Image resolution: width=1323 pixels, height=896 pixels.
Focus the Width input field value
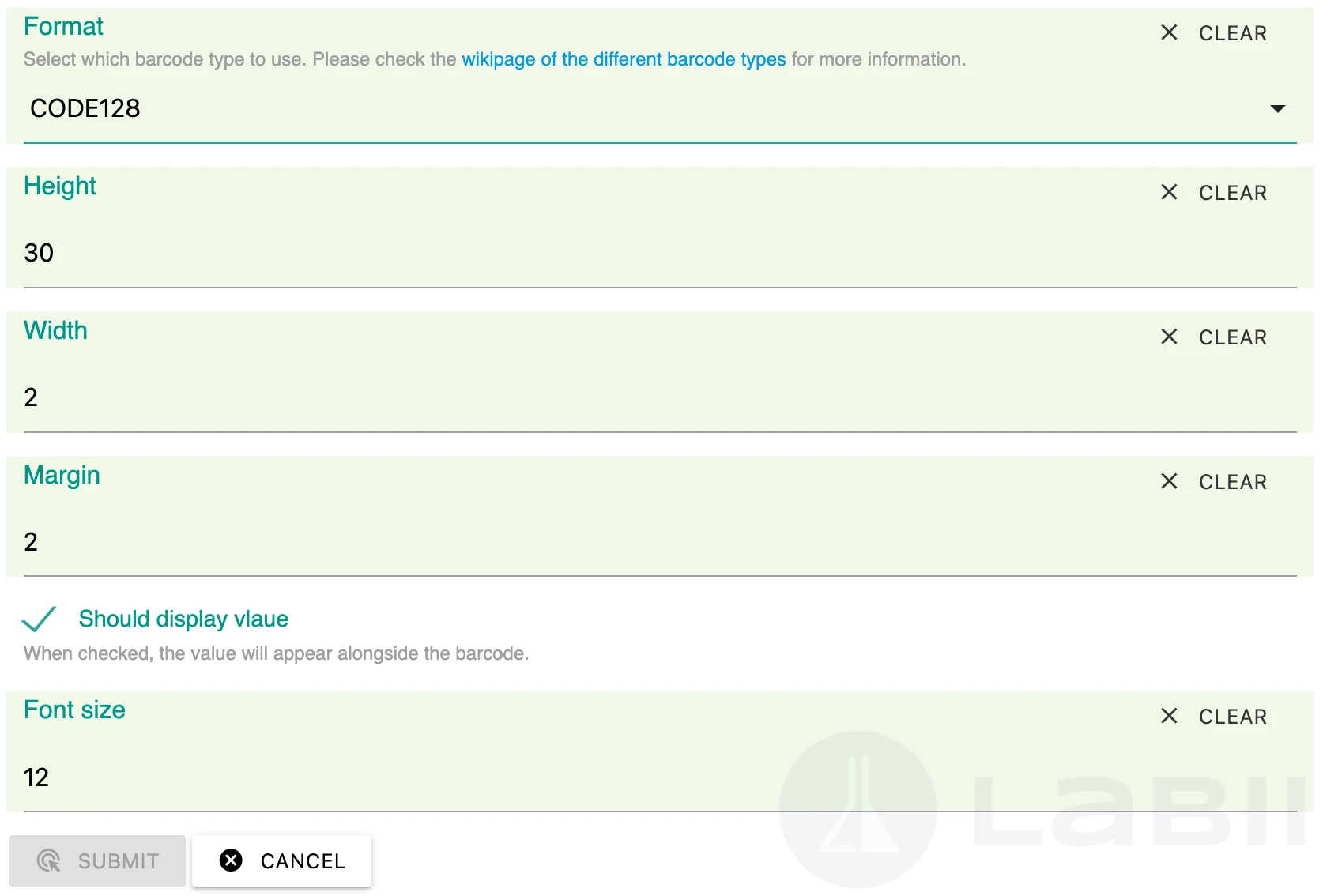(x=660, y=397)
